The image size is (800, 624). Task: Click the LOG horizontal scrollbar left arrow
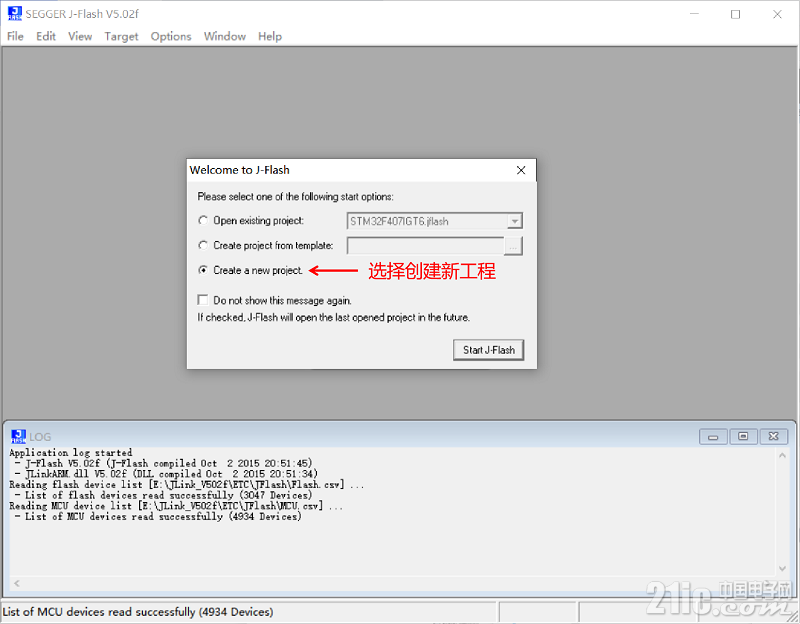point(16,583)
